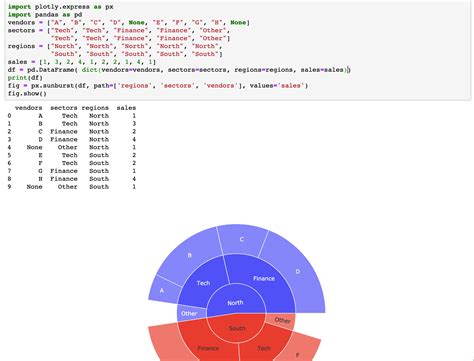Viewport: 474px width, 361px height.
Task: Click the North center segment of sunburst
Action: click(236, 299)
